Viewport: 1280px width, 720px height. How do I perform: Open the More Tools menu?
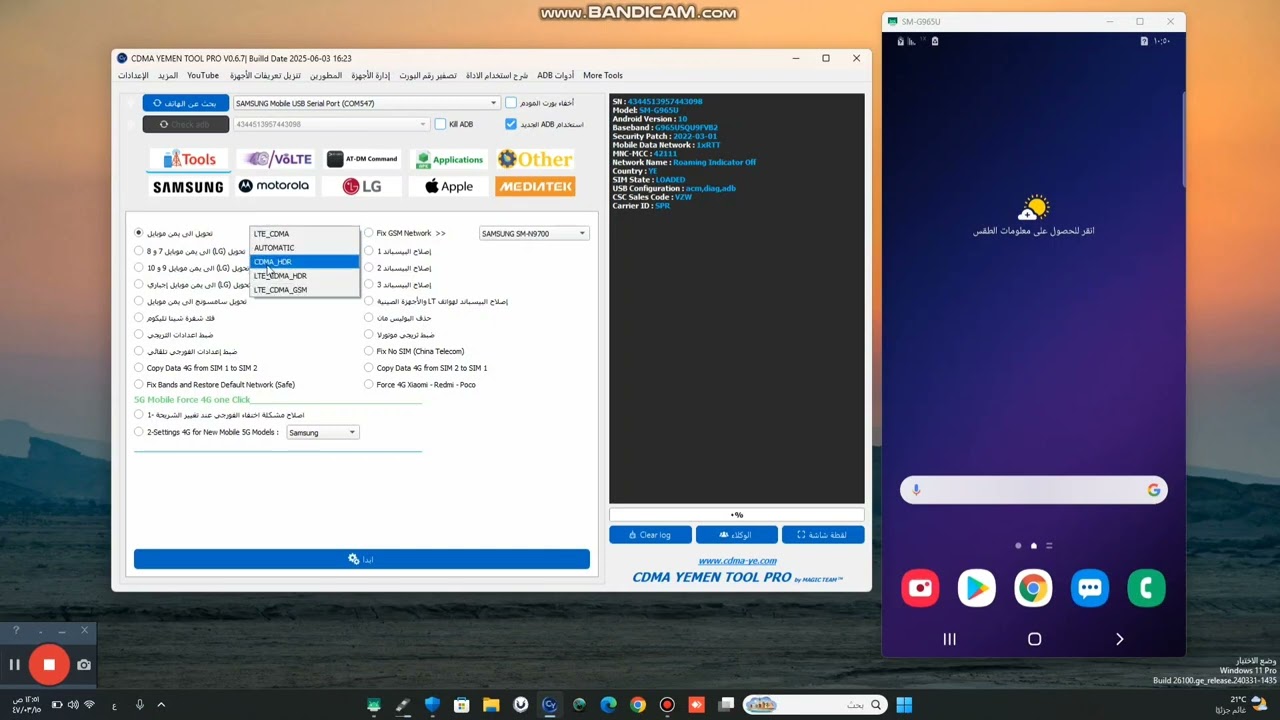point(603,75)
